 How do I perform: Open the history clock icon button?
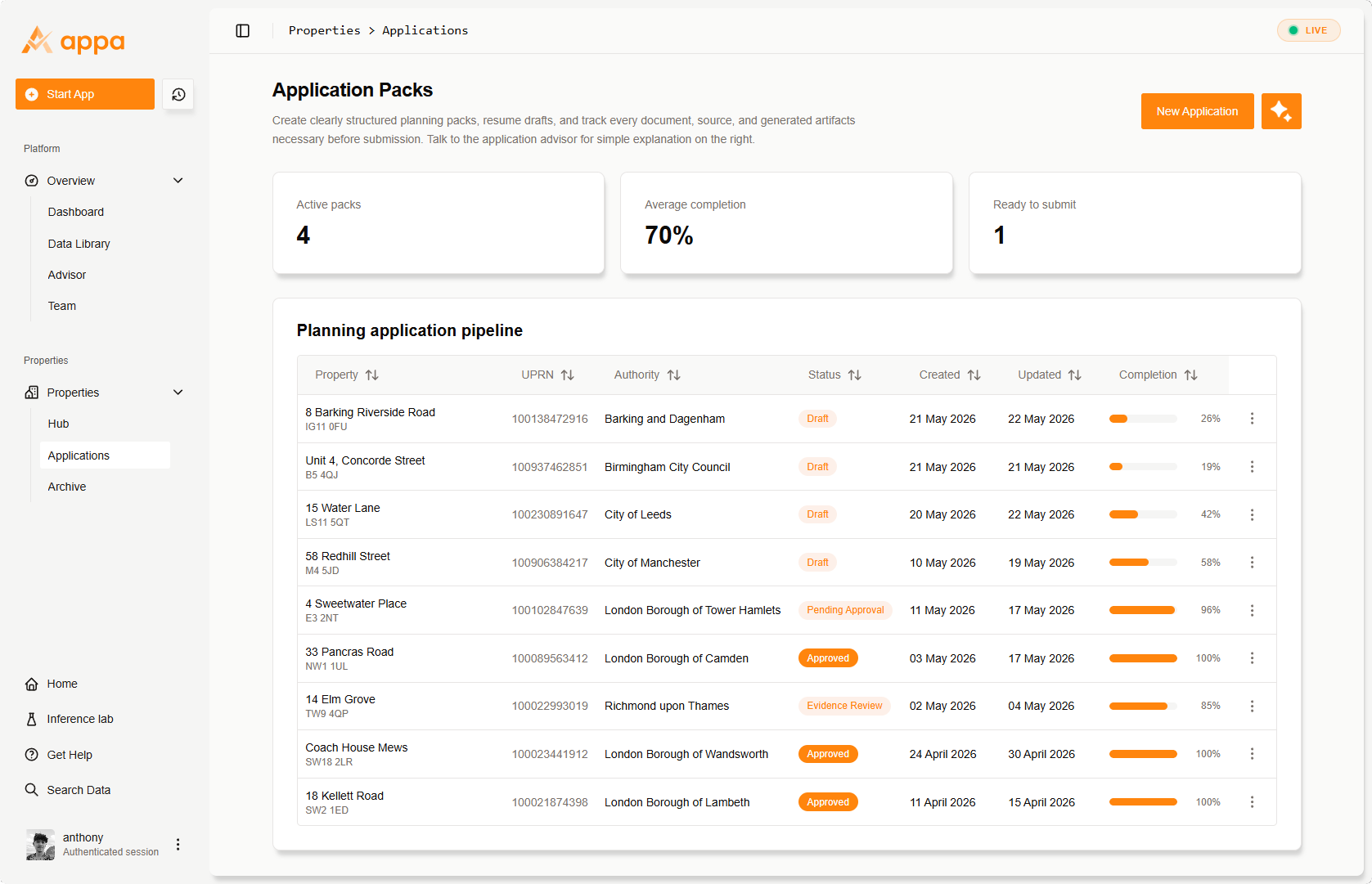click(x=178, y=94)
